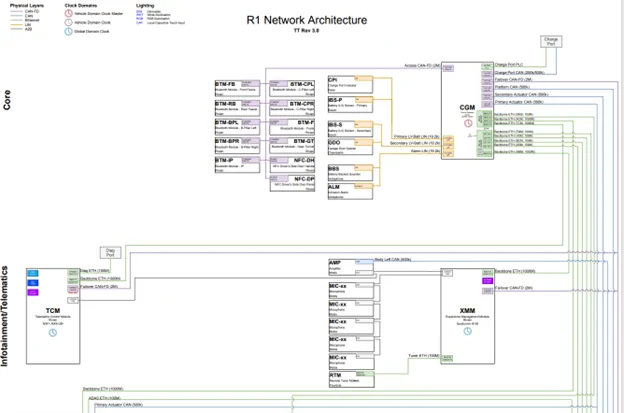Click the CPI charge port indicator block
This screenshot has height=413, width=624.
[x=350, y=84]
